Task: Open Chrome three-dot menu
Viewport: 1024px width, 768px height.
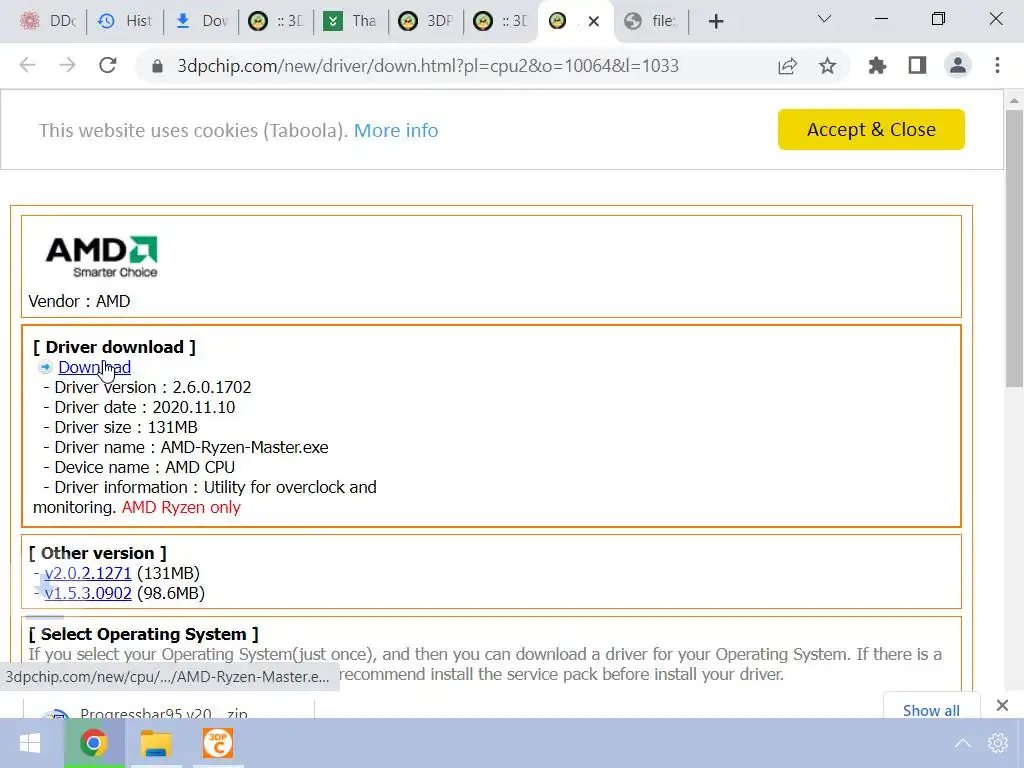Action: click(x=997, y=65)
